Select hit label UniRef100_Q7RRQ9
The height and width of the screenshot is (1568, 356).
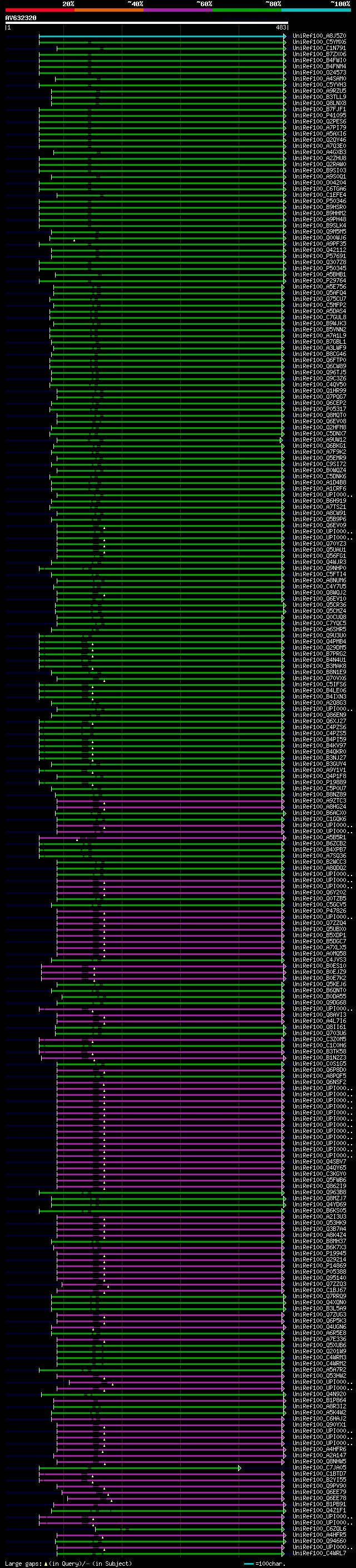coord(319,1296)
